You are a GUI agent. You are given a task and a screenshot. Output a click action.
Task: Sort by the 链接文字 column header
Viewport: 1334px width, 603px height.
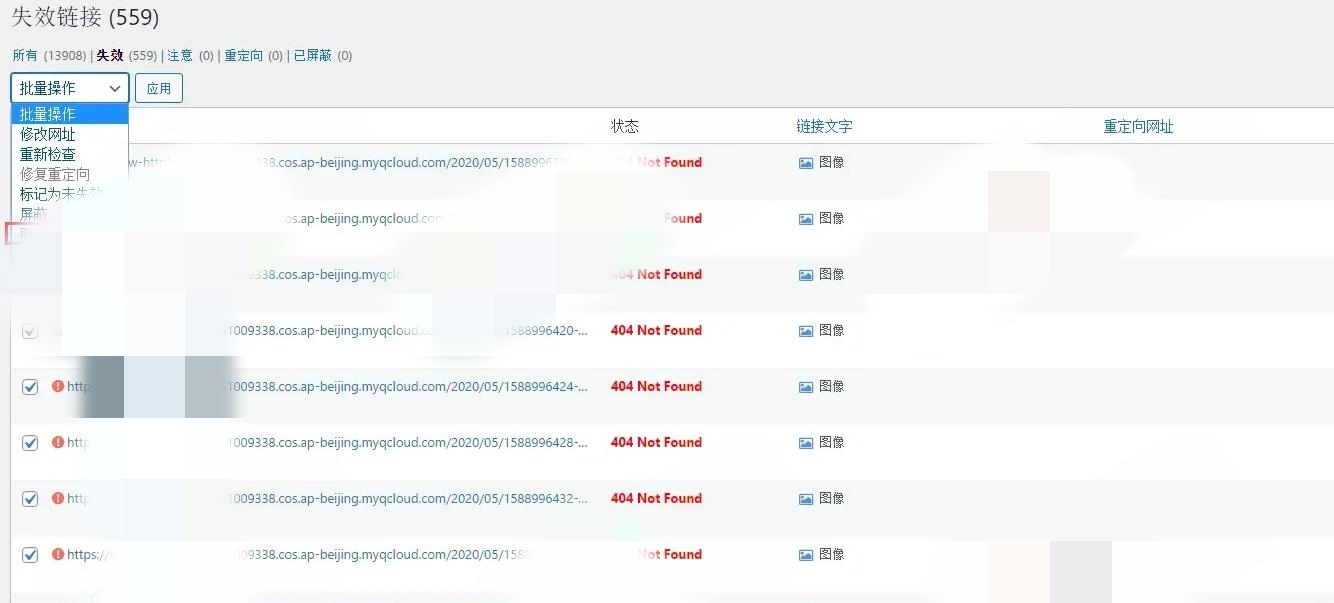click(824, 127)
